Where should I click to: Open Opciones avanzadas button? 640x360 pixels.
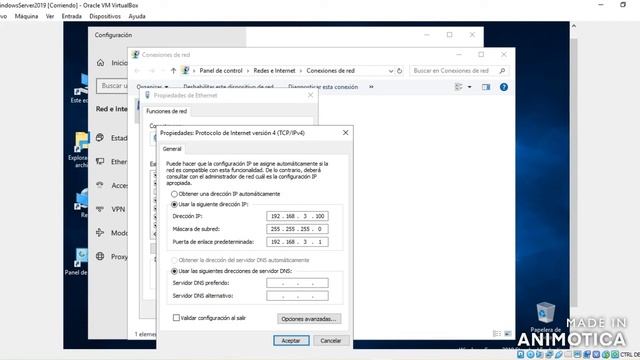[309, 319]
